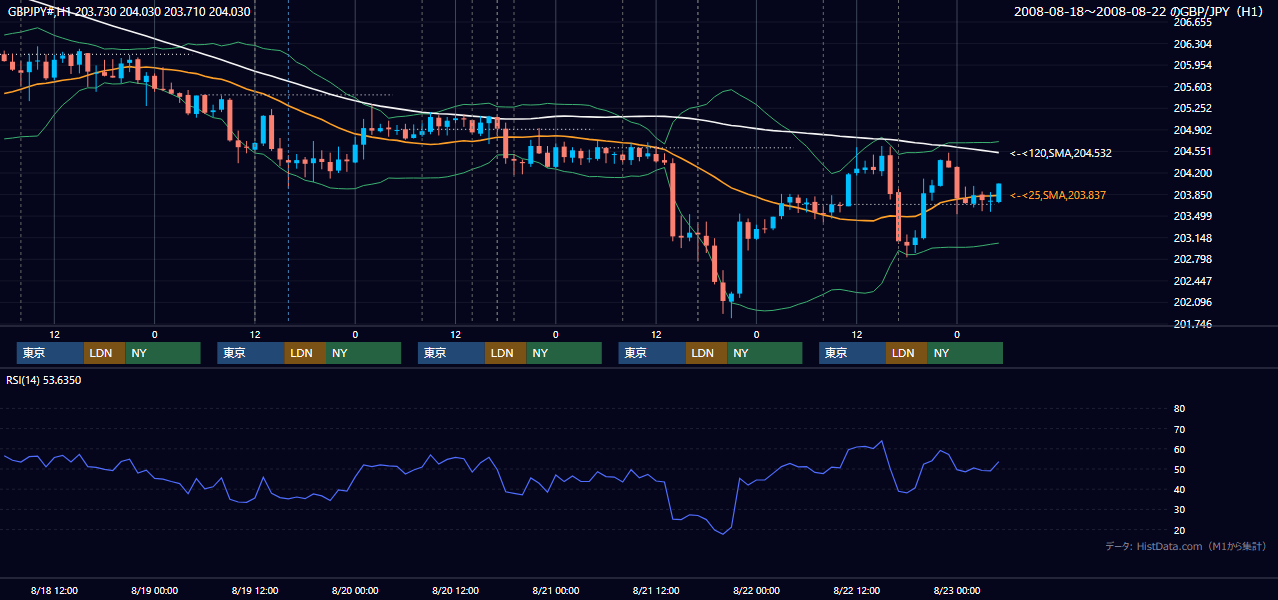Viewport: 1278px width, 600px height.
Task: Click the 8/21 00:00 time axis label
Action: [x=555, y=590]
